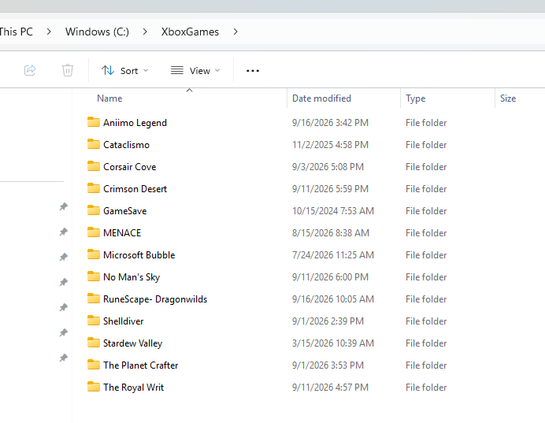The image size is (545, 423).
Task: Click the MENACE folder name
Action: coord(122,233)
